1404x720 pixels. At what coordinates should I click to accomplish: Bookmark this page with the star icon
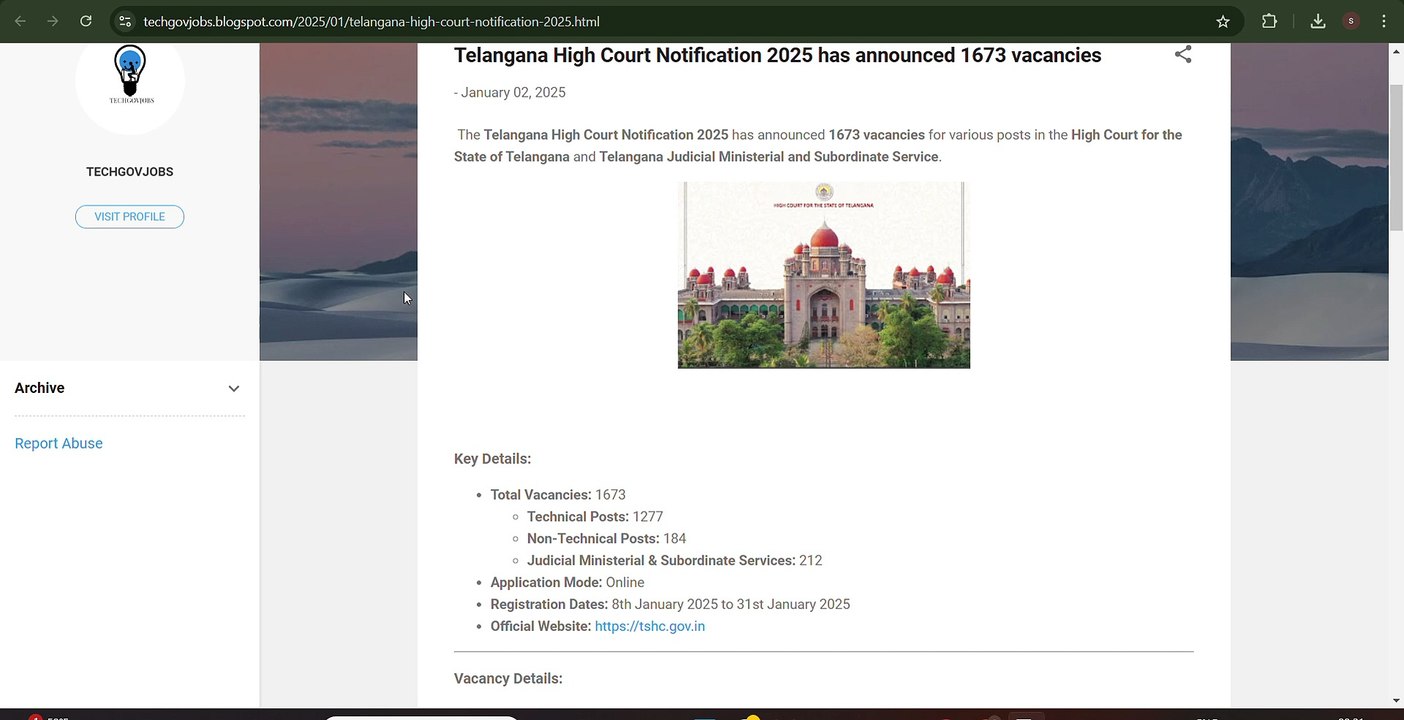click(x=1222, y=21)
